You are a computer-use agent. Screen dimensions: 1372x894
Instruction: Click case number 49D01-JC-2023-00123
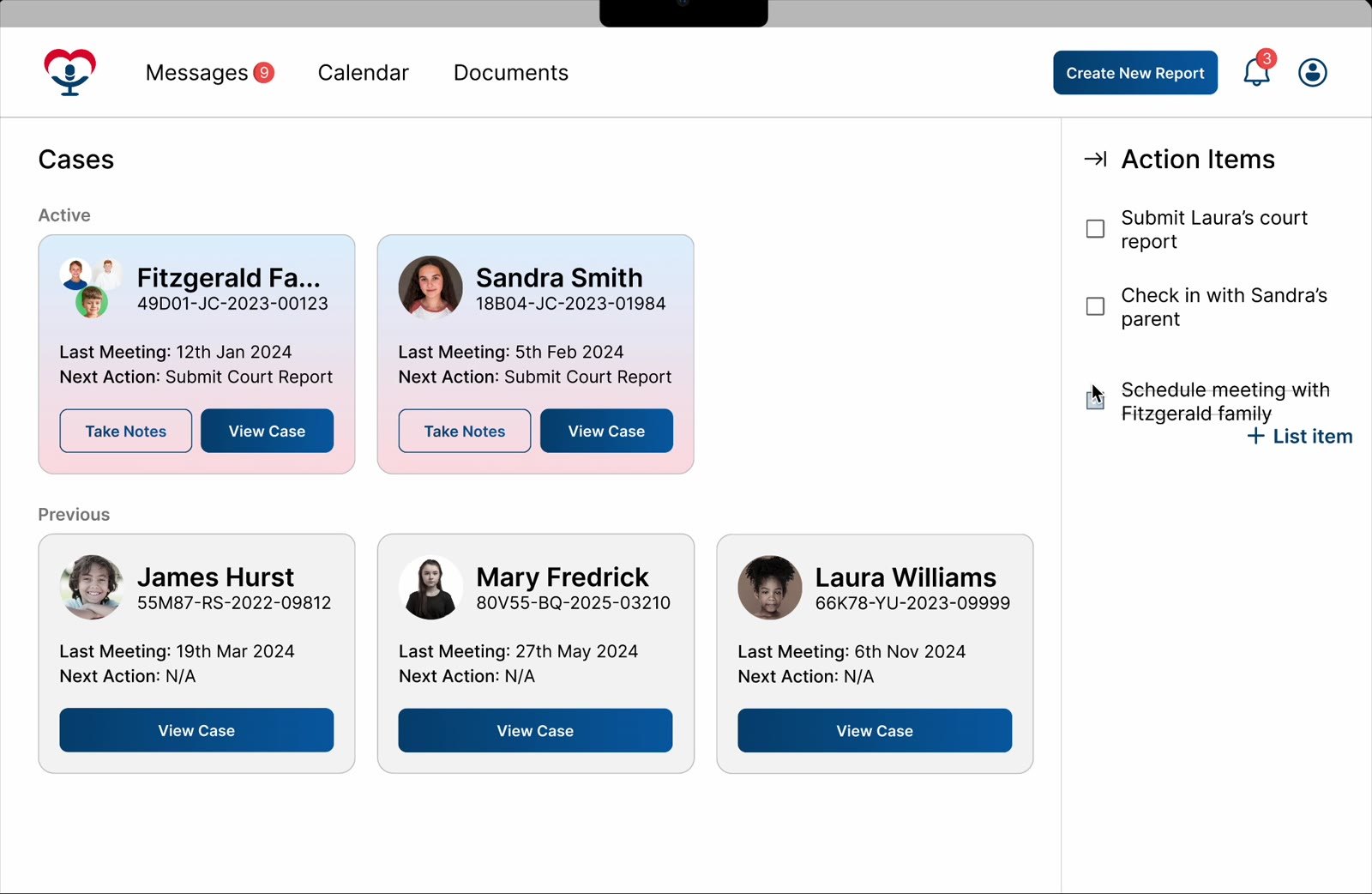232,303
